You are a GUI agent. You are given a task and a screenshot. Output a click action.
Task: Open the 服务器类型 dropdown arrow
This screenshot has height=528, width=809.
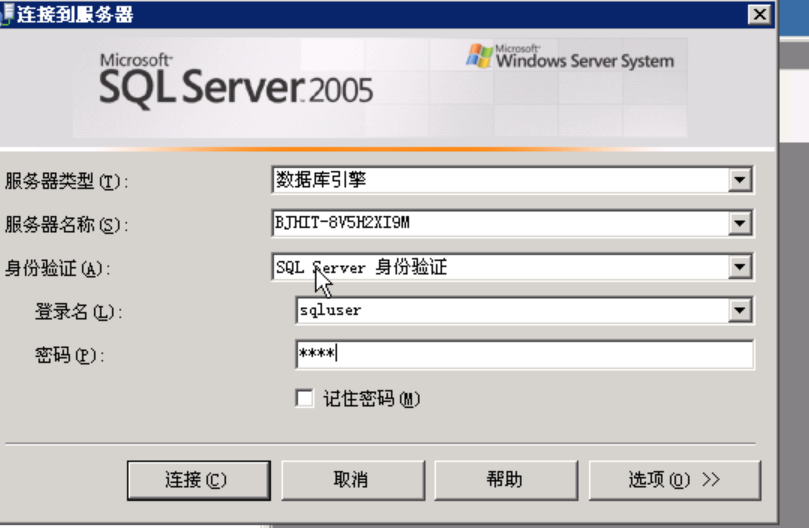pos(740,180)
